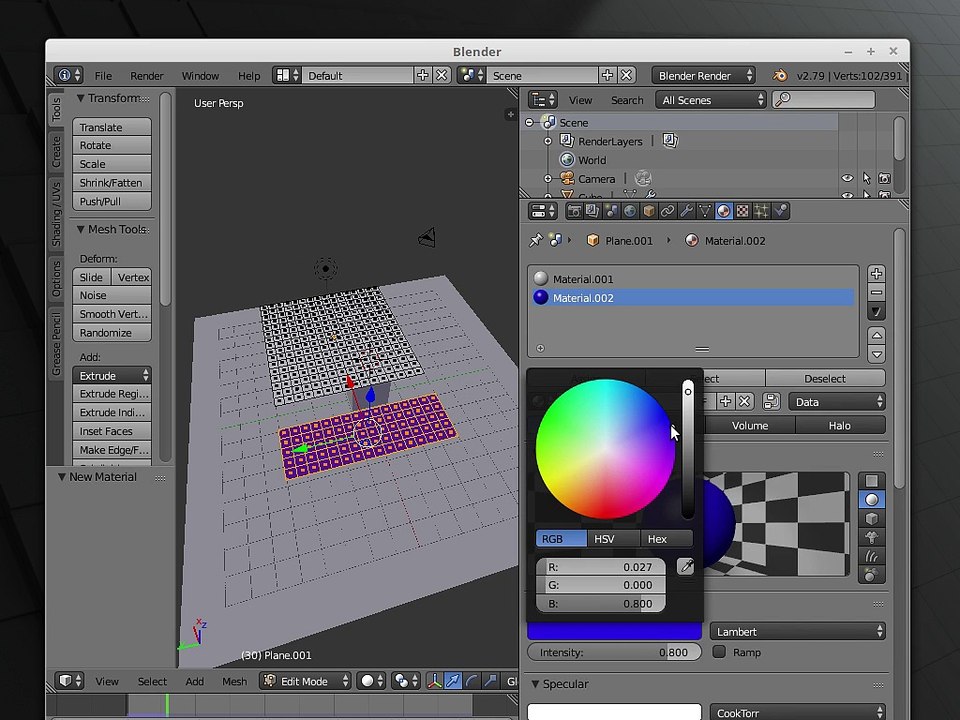Collapse the Transform panel triangle
960x720 pixels.
pos(80,98)
